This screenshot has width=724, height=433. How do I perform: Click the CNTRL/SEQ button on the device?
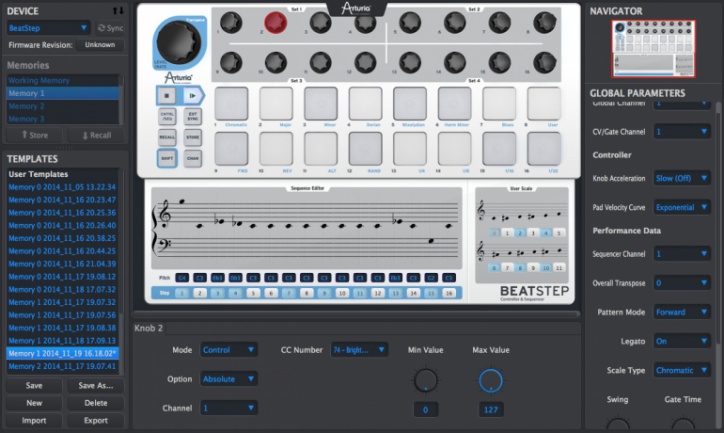[x=167, y=116]
